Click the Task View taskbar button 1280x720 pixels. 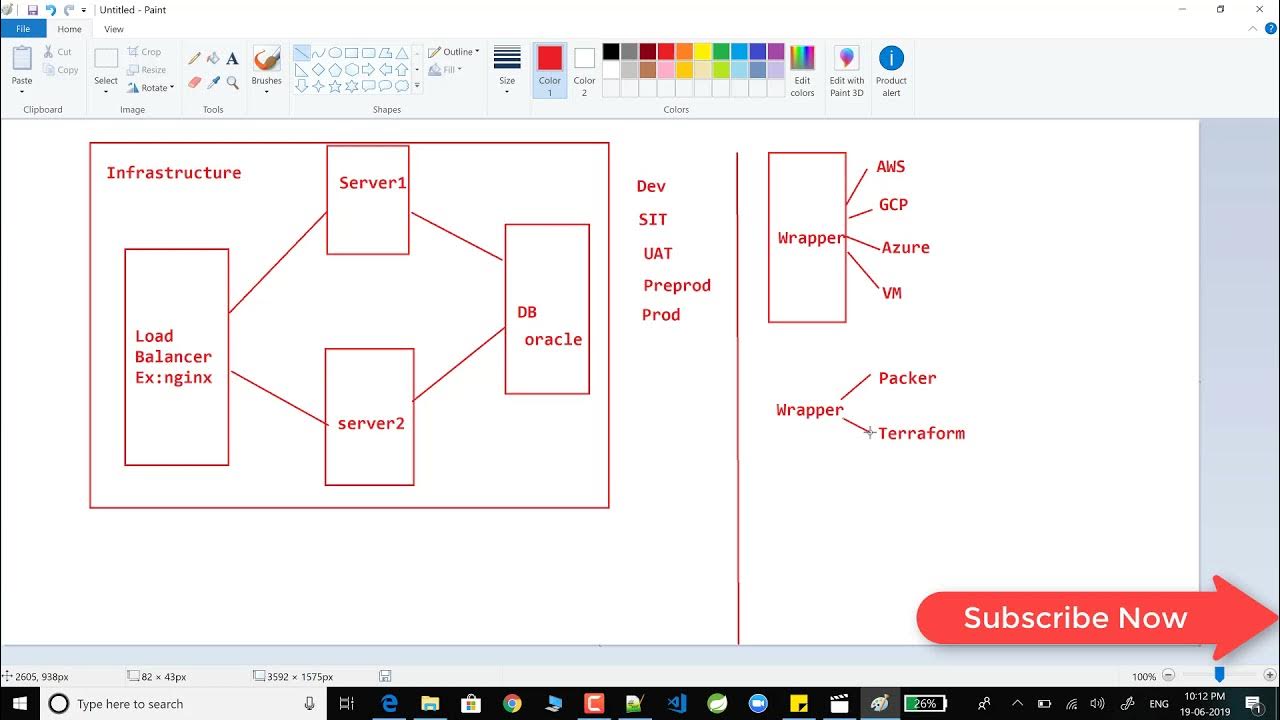[347, 704]
